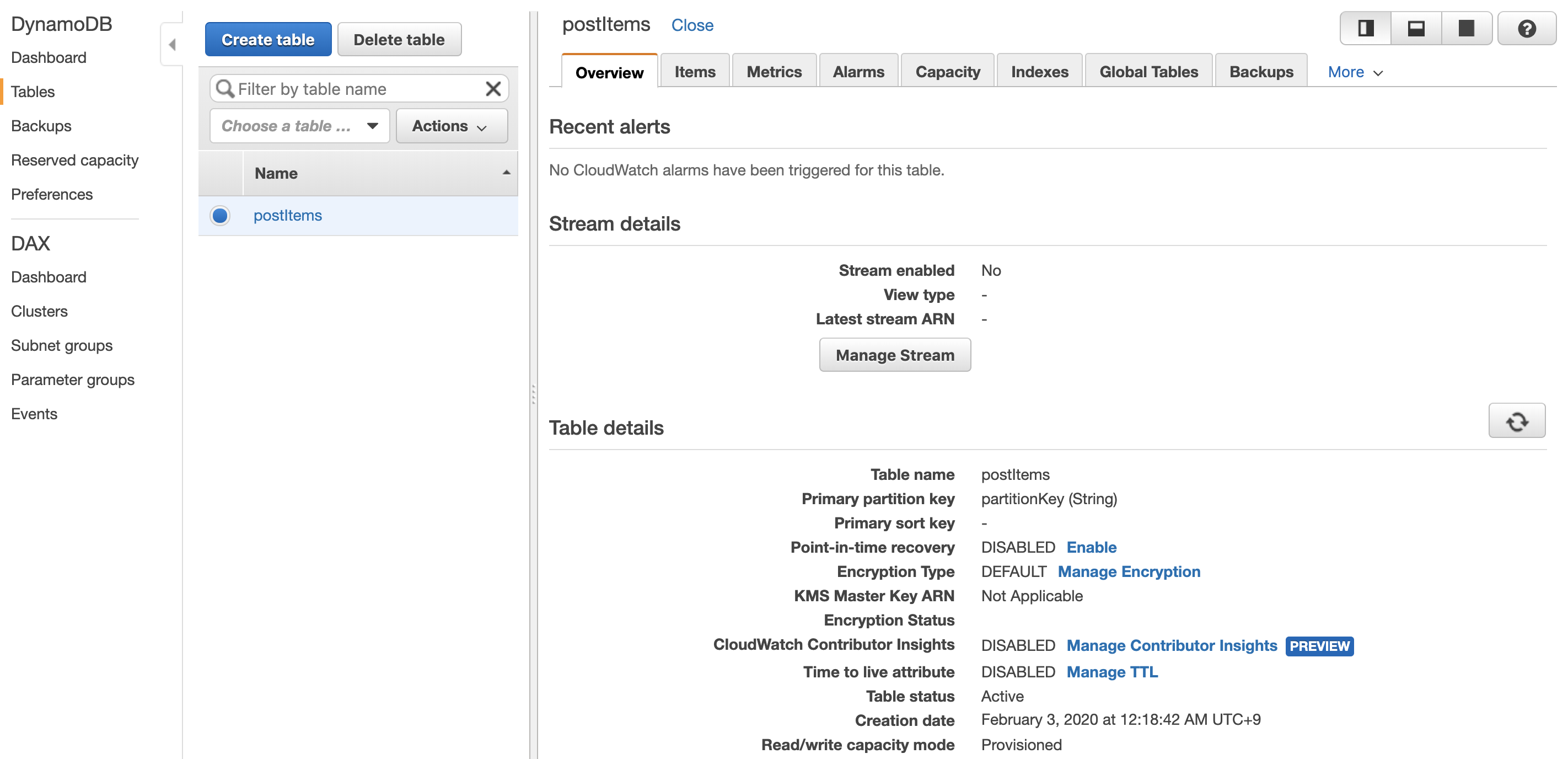The image size is (1568, 759).
Task: Click the Delete table button
Action: (399, 40)
